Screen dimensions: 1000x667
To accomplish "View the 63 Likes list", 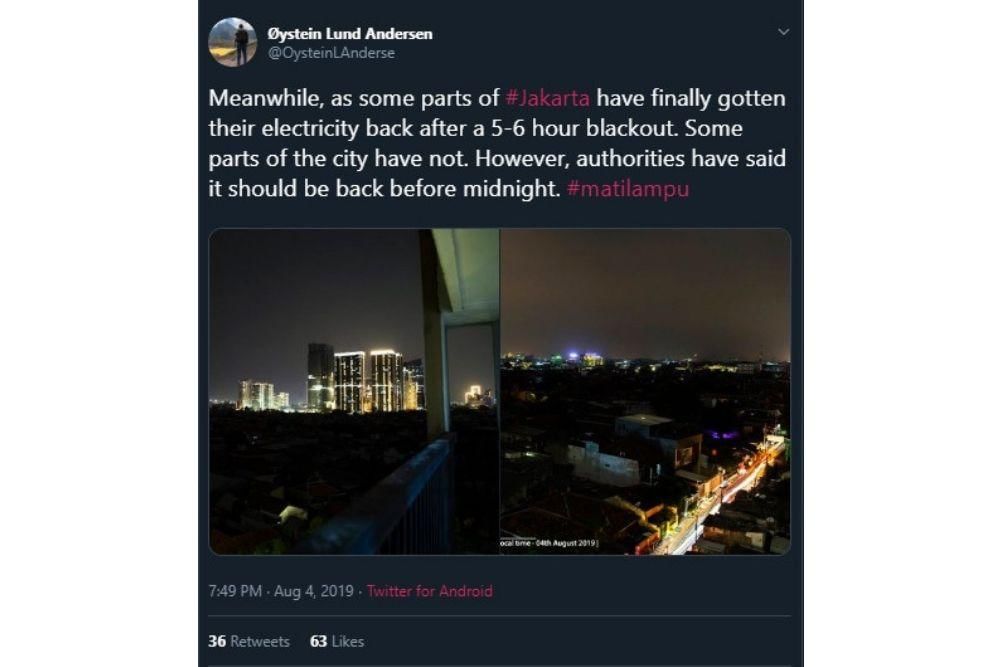I will pos(337,641).
